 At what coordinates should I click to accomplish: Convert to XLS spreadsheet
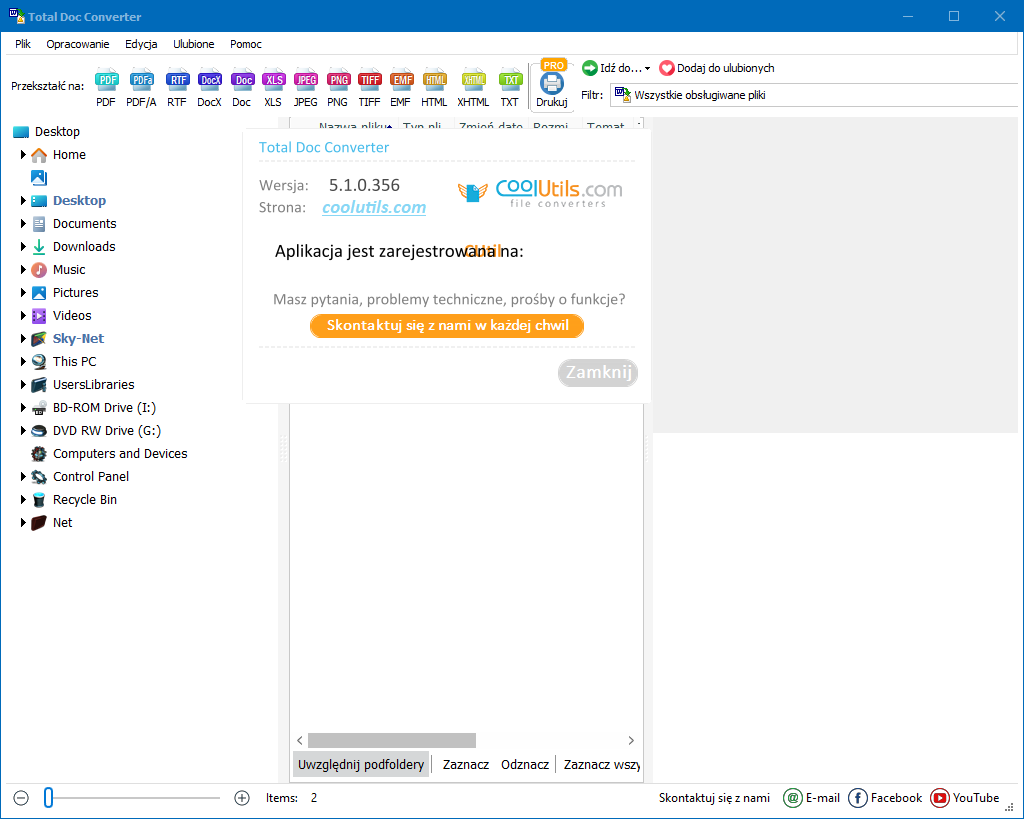click(274, 88)
